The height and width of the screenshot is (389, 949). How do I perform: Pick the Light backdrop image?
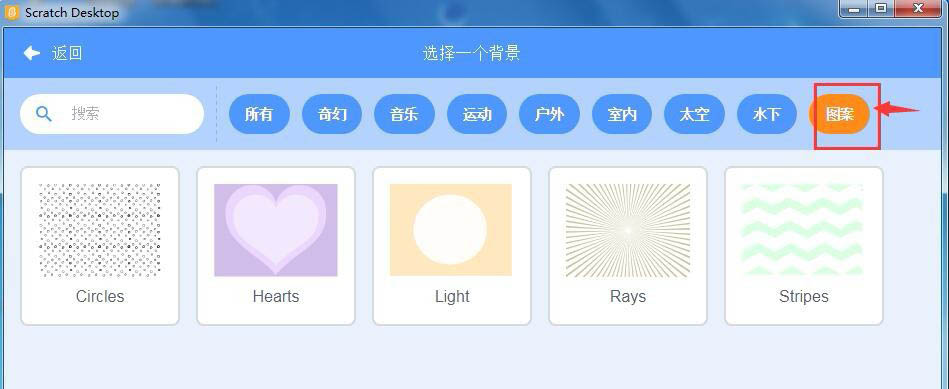(x=451, y=230)
